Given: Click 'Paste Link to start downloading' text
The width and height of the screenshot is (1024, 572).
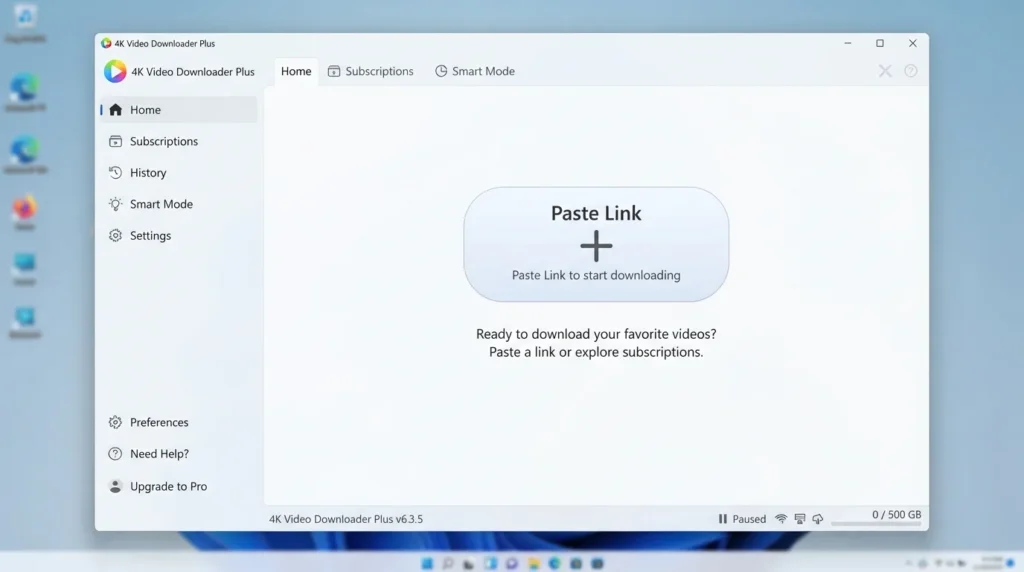Looking at the screenshot, I should click(x=596, y=275).
